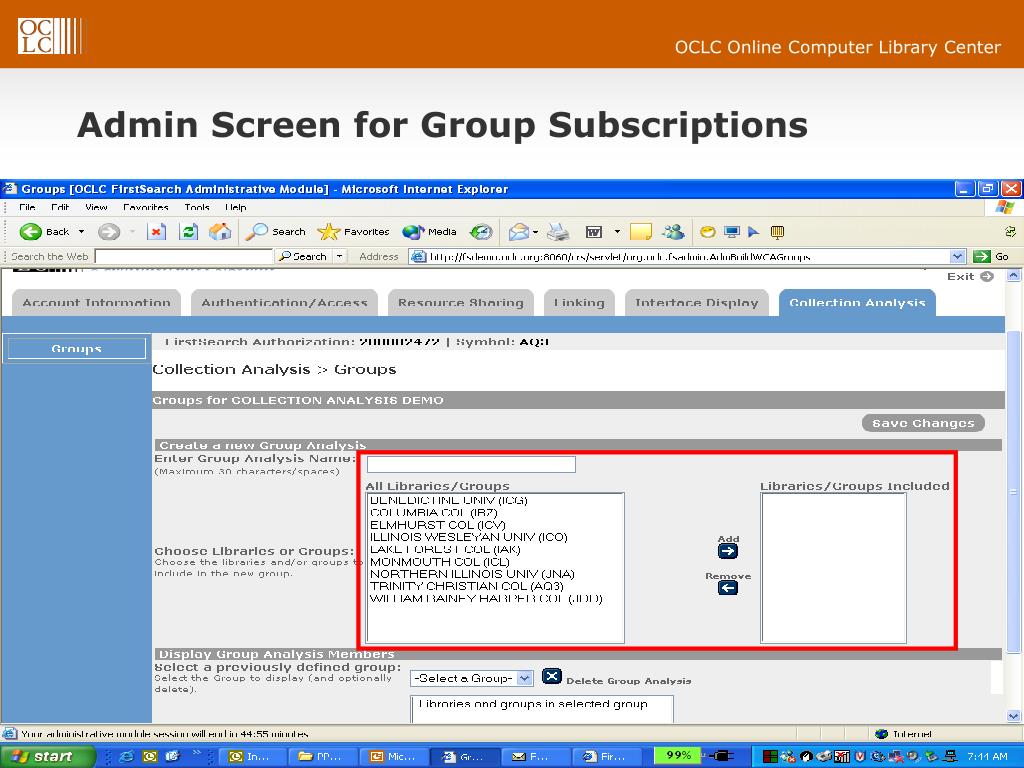This screenshot has width=1024, height=768.
Task: Select MONMOUTH COL (ICL) in list
Action: point(440,562)
